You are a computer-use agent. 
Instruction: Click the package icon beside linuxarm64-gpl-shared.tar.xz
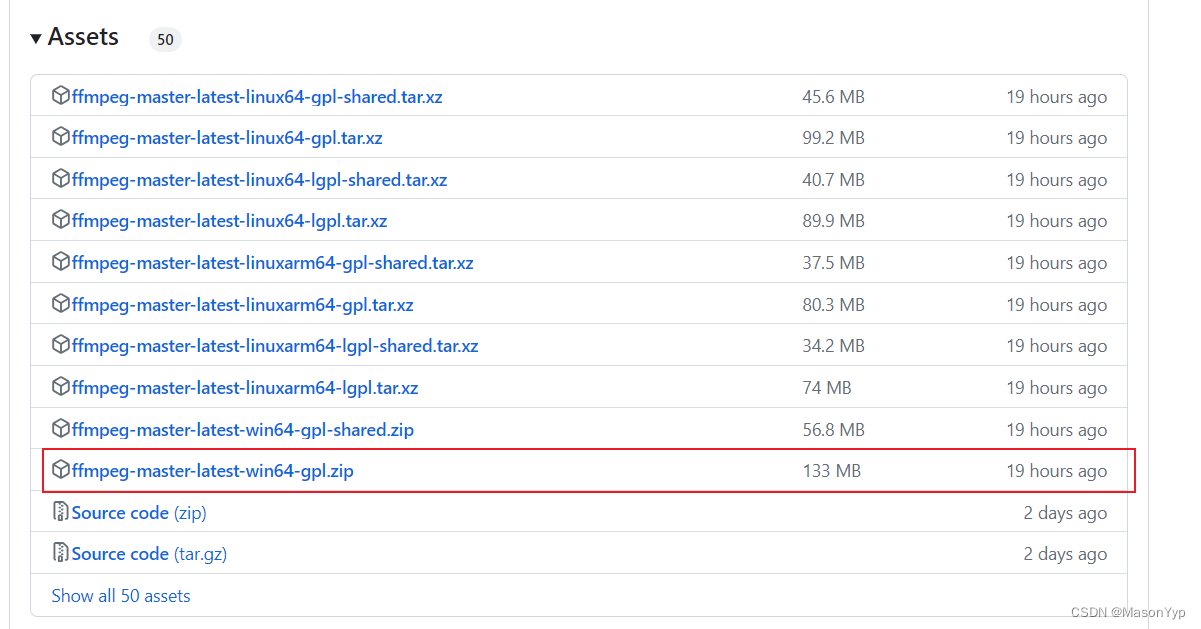click(61, 262)
